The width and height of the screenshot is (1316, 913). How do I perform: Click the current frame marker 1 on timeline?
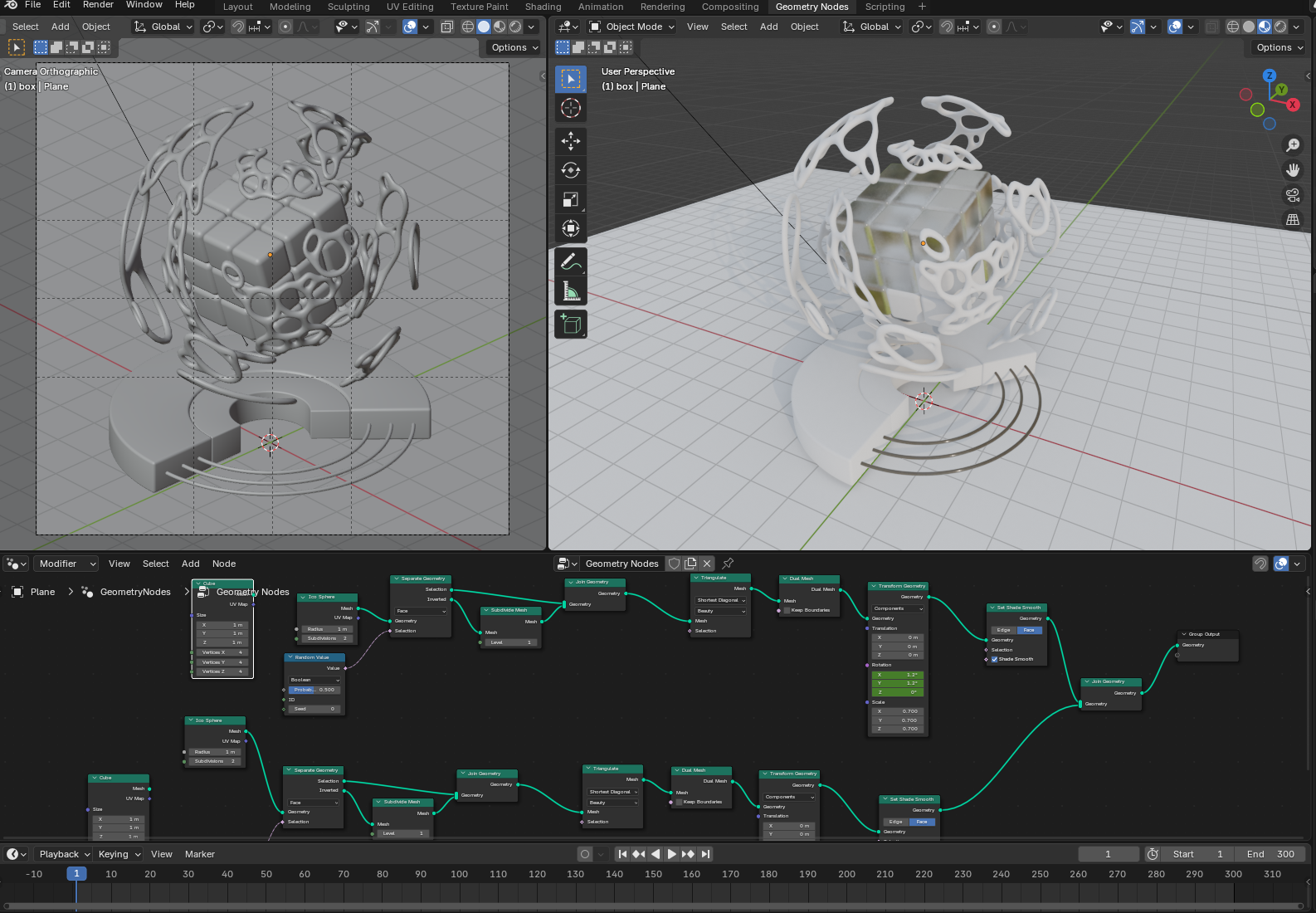[76, 874]
